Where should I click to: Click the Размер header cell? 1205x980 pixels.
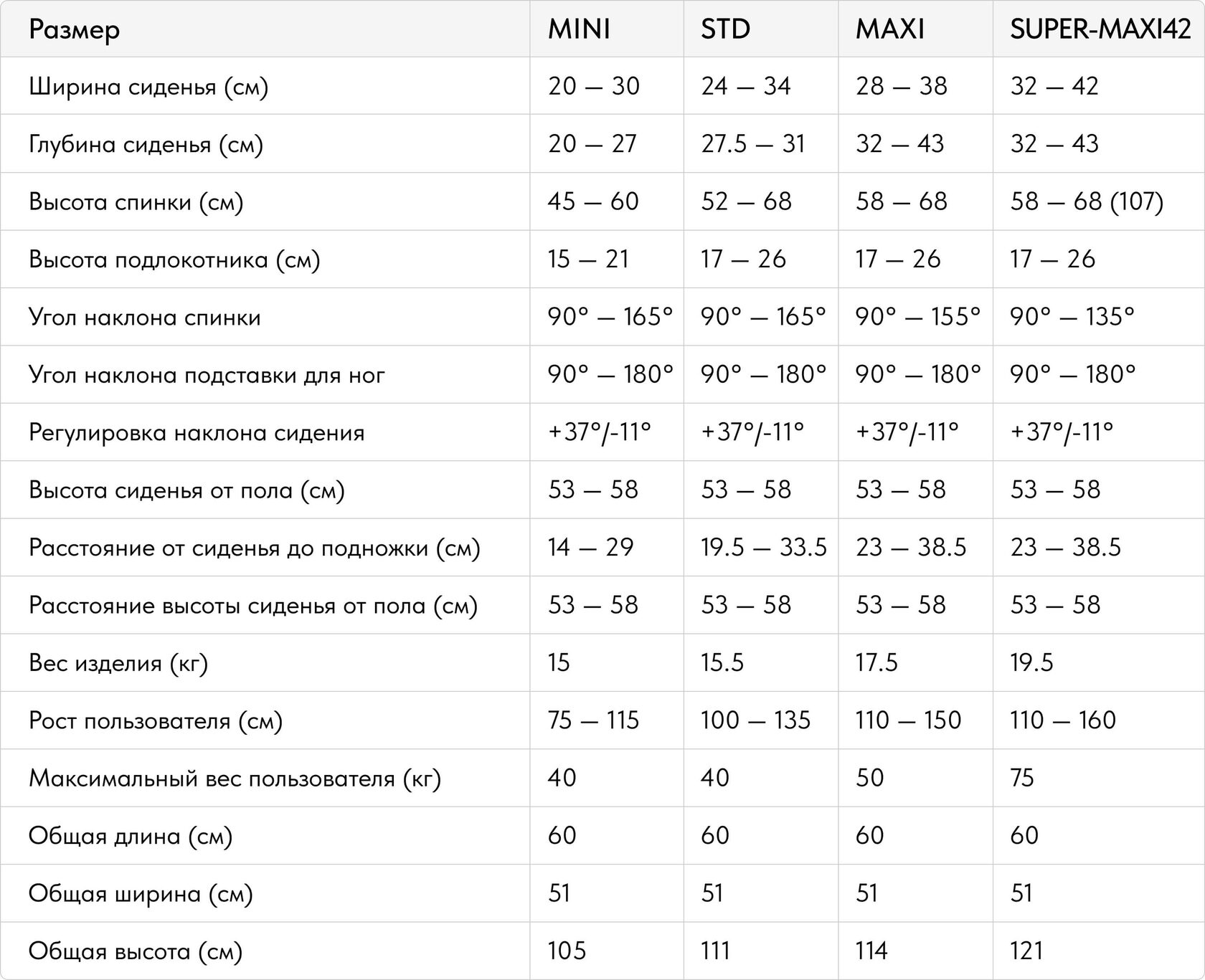(x=74, y=29)
